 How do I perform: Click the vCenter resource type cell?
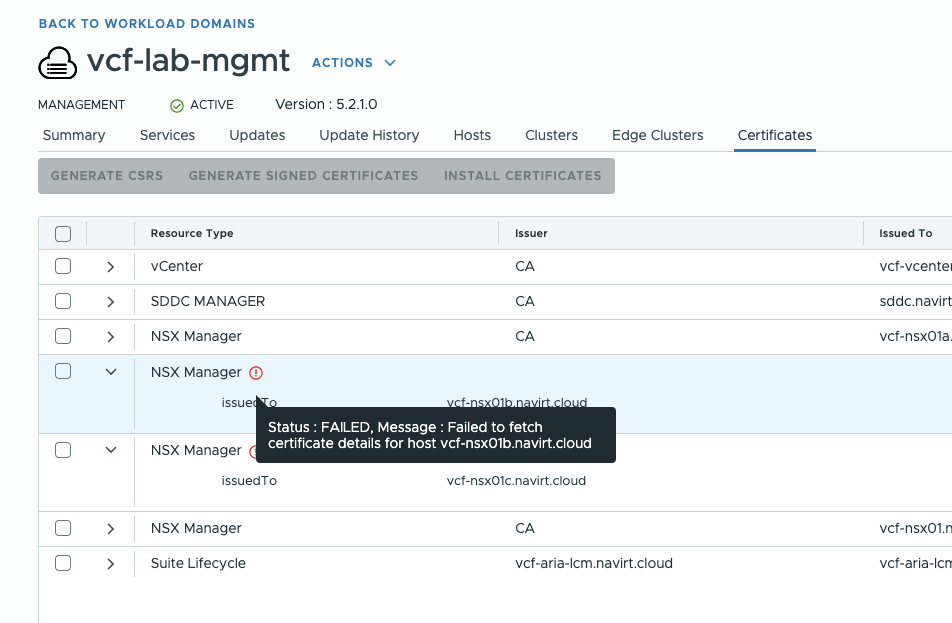tap(177, 267)
